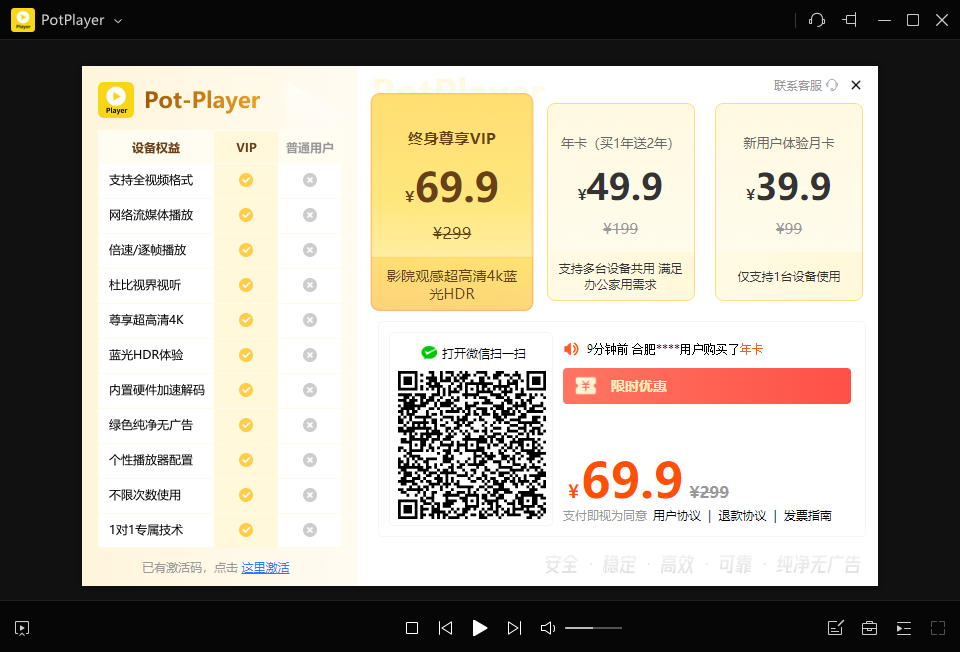This screenshot has height=652, width=960.
Task: Click the 普通用户 column header
Action: (x=310, y=148)
